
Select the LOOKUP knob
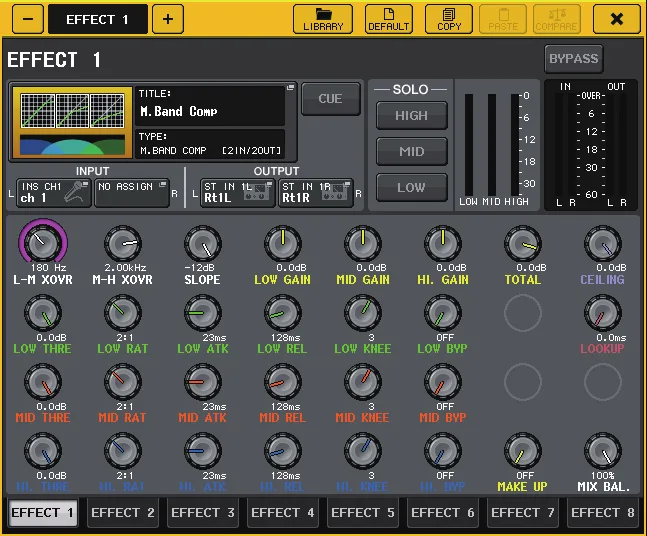603,313
